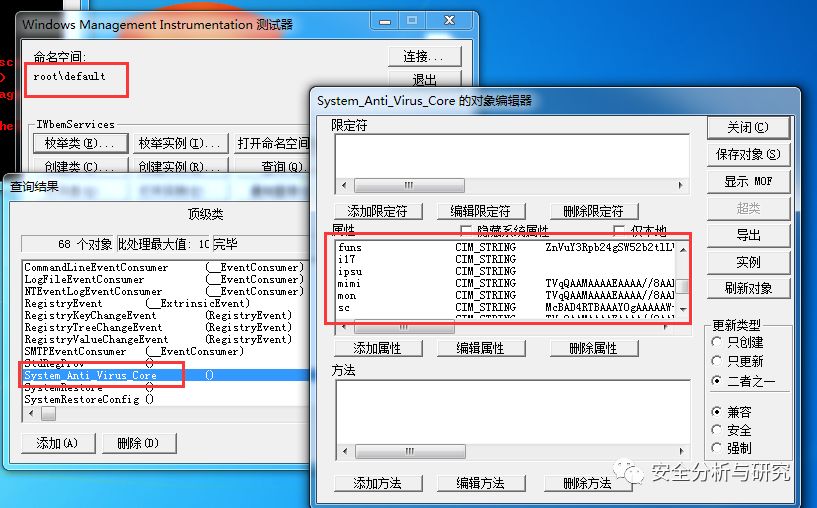Select RegistryTreeChangeEvent class row
The image size is (817, 508).
pos(166,327)
